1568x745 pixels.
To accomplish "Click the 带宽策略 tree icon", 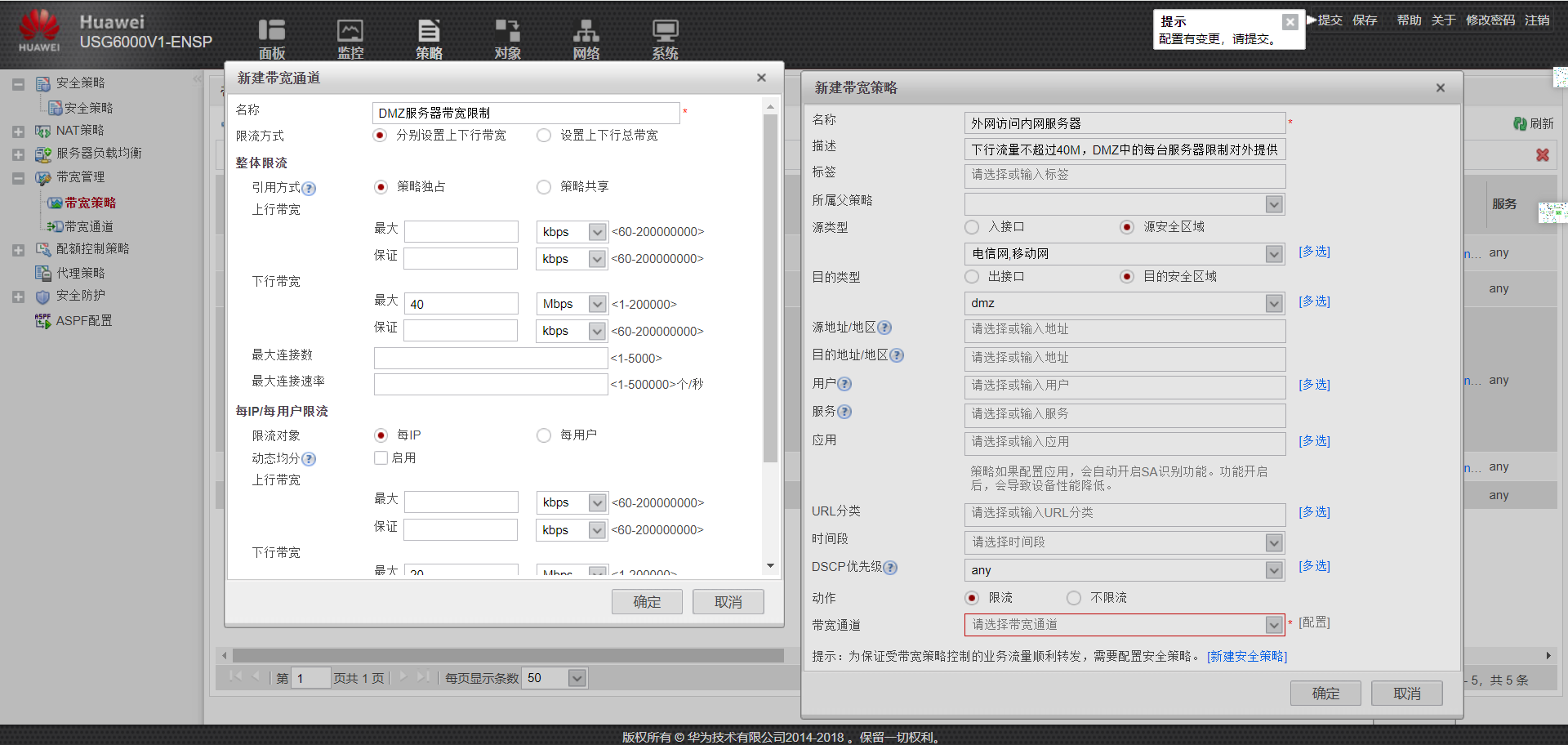I will 55,203.
